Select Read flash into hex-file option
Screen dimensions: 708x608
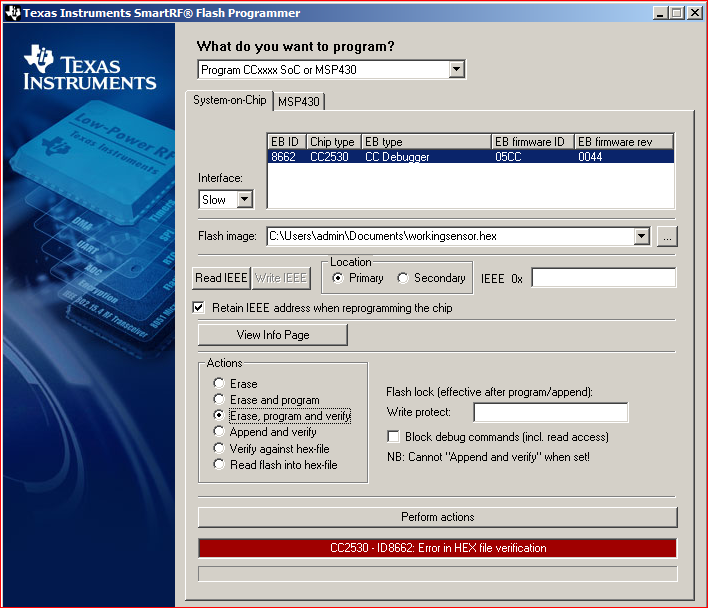click(x=219, y=464)
